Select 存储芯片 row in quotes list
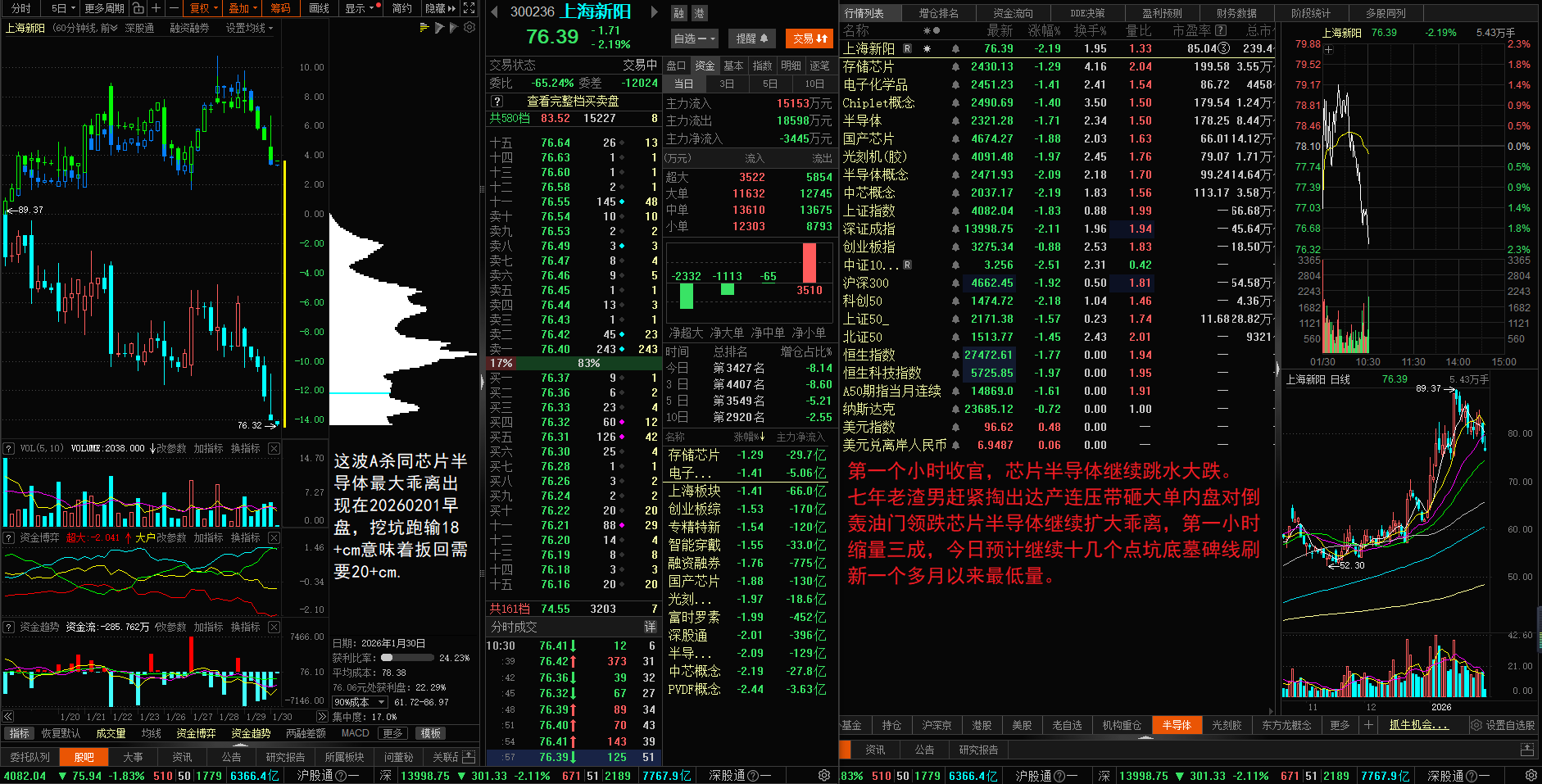 point(1058,66)
